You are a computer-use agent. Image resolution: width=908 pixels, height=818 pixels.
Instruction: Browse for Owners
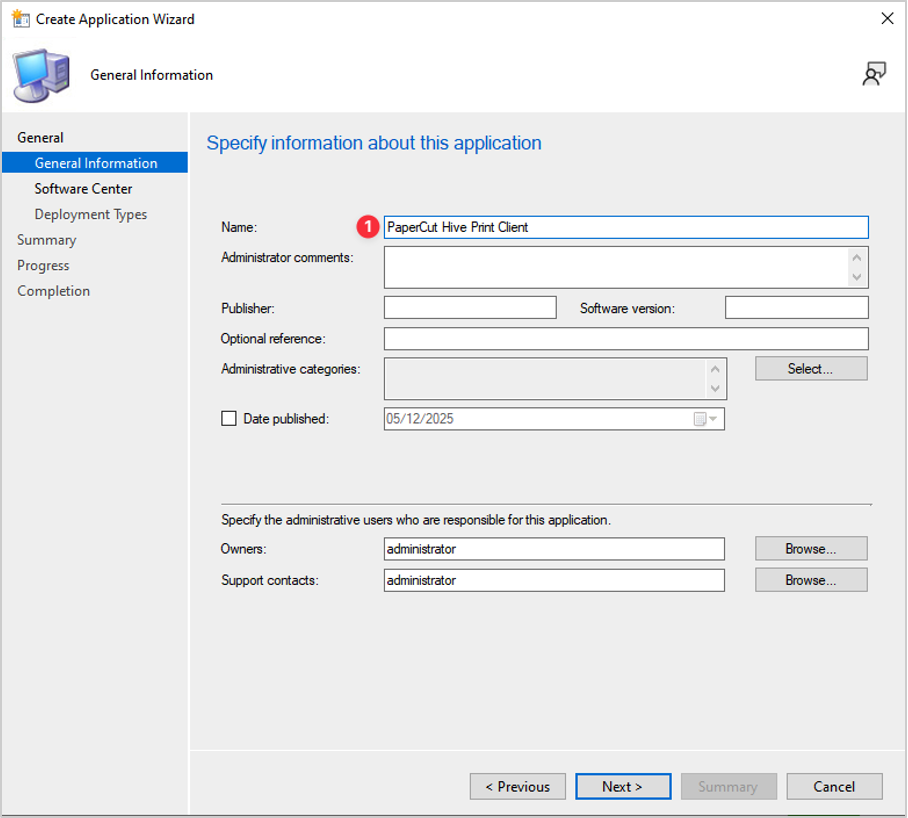tap(811, 548)
